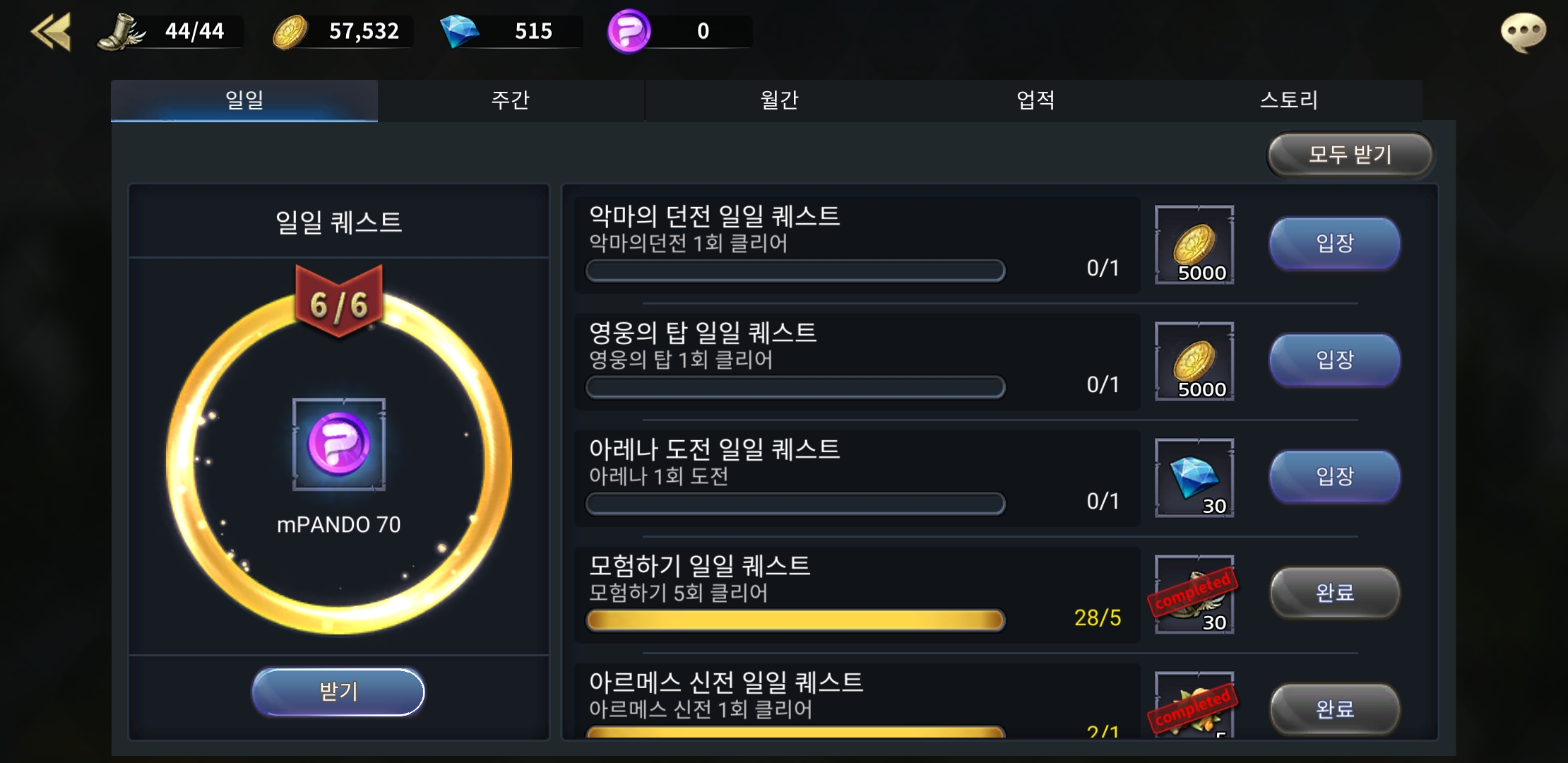
Task: Tap the double-arrow back icon
Action: (x=51, y=32)
